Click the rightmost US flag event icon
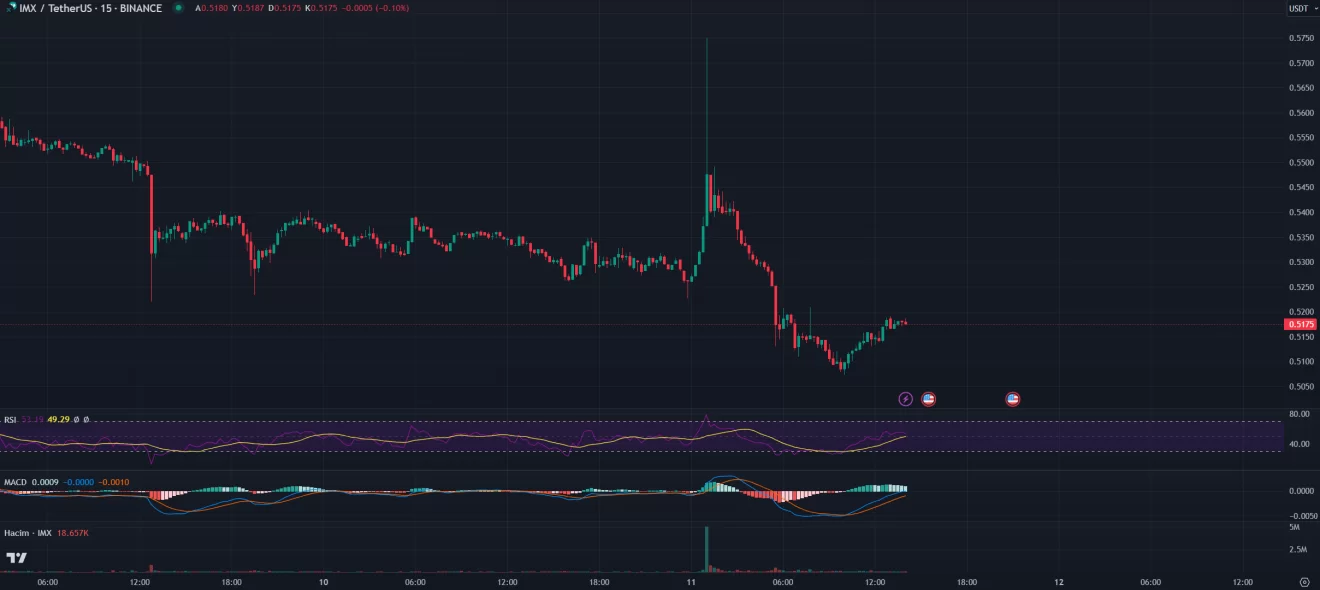This screenshot has height=590, width=1320. 1013,399
